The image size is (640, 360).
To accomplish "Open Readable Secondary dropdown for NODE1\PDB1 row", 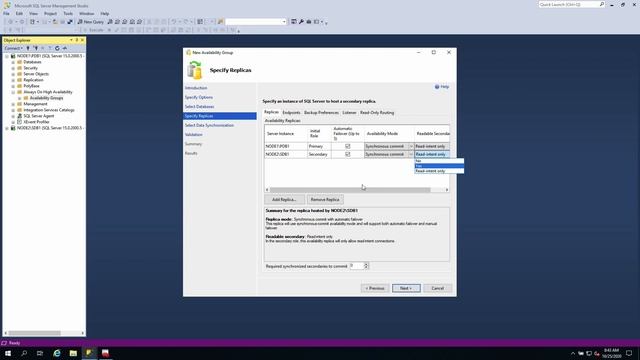I will [432, 146].
